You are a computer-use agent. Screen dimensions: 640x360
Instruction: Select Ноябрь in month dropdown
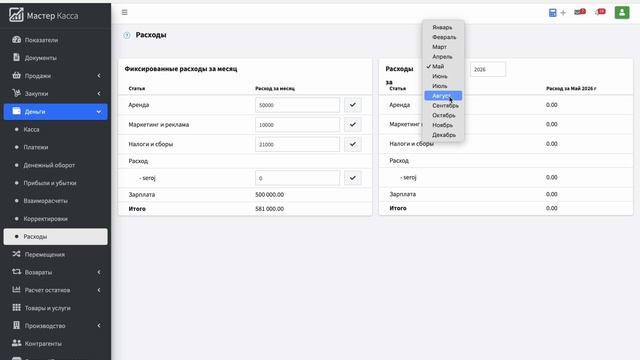[x=443, y=125]
